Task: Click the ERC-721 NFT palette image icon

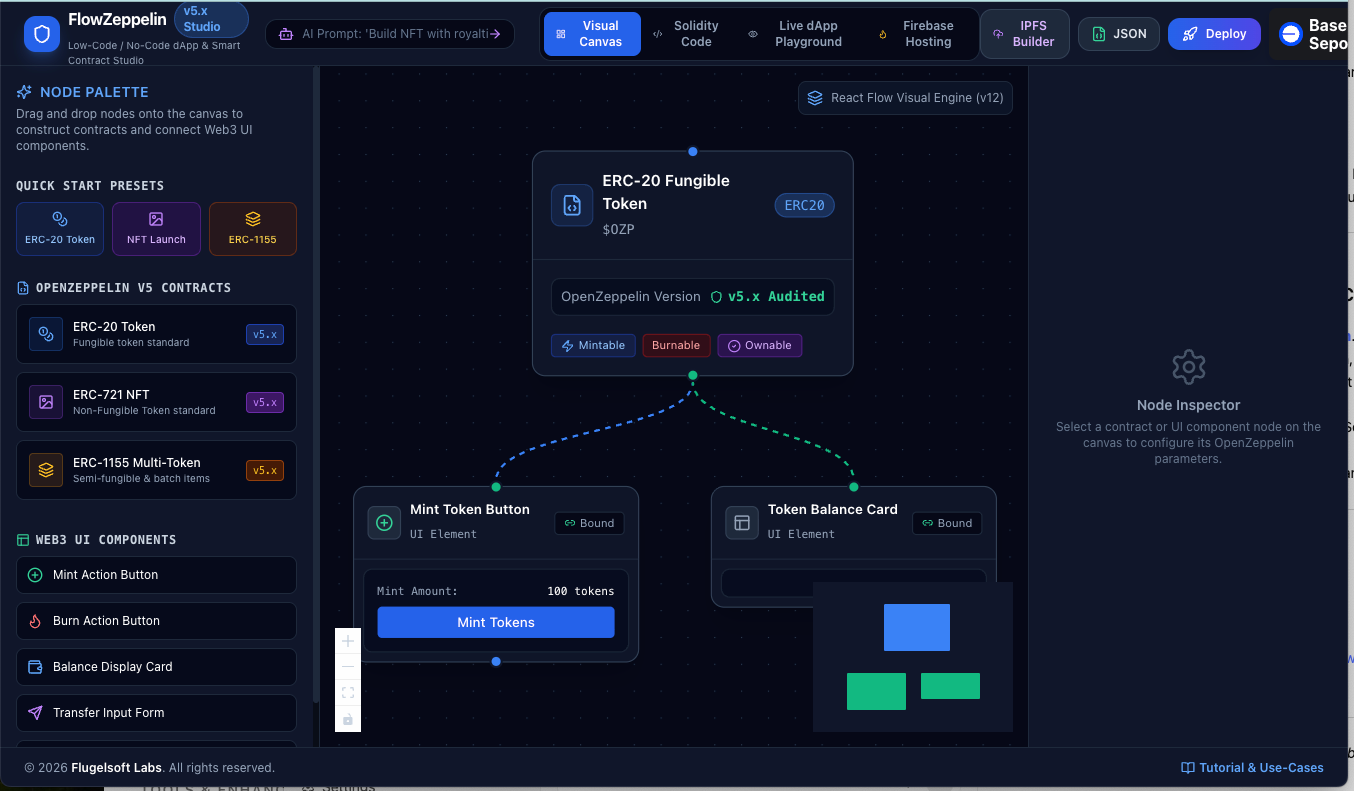Action: (46, 402)
